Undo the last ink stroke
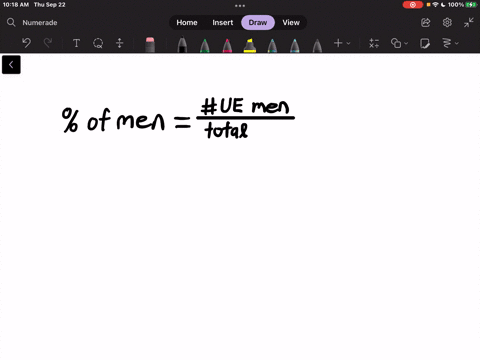This screenshot has height=360, width=480. coord(26,43)
